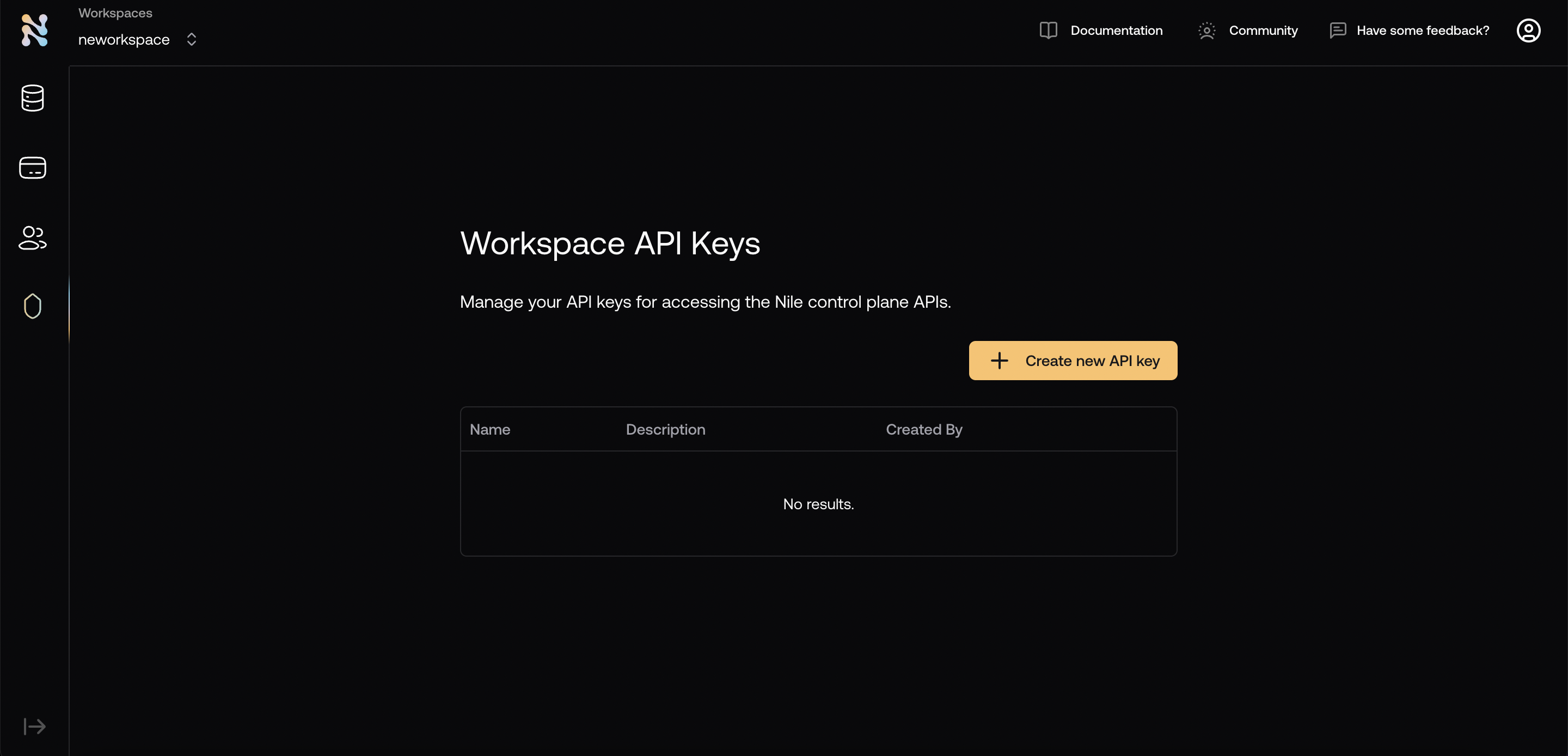The image size is (1568, 756).
Task: Click plus icon on Create button
Action: [999, 361]
